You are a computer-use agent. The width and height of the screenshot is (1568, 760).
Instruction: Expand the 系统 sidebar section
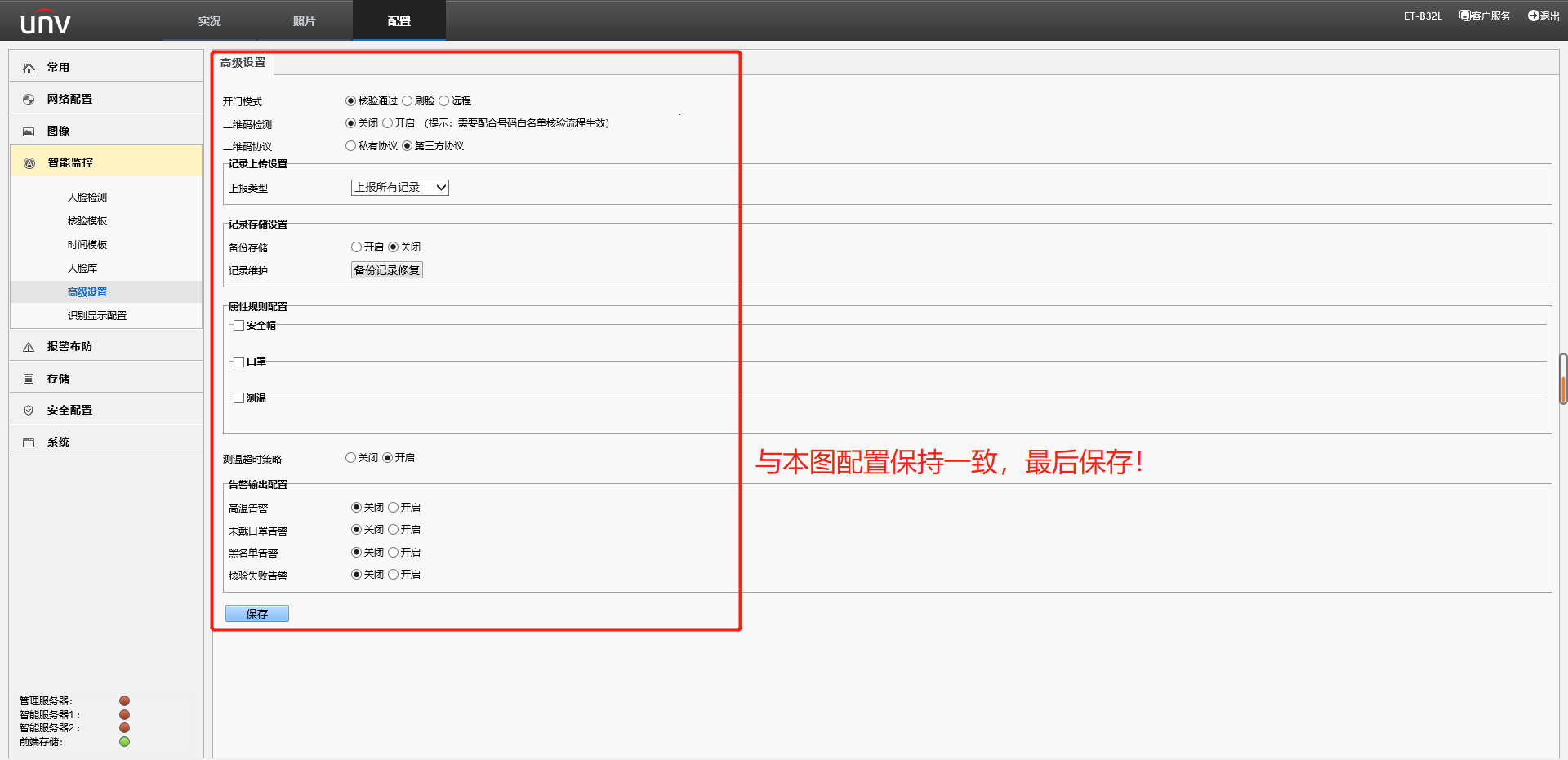click(x=106, y=442)
